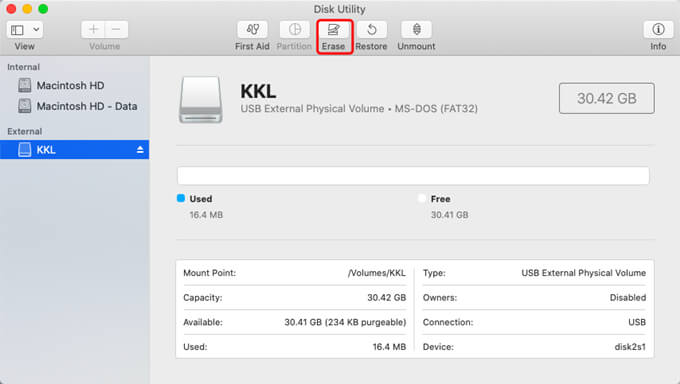Click the Macintosh HD - Data disk icon
This screenshot has width=680, height=384.
tap(25, 106)
